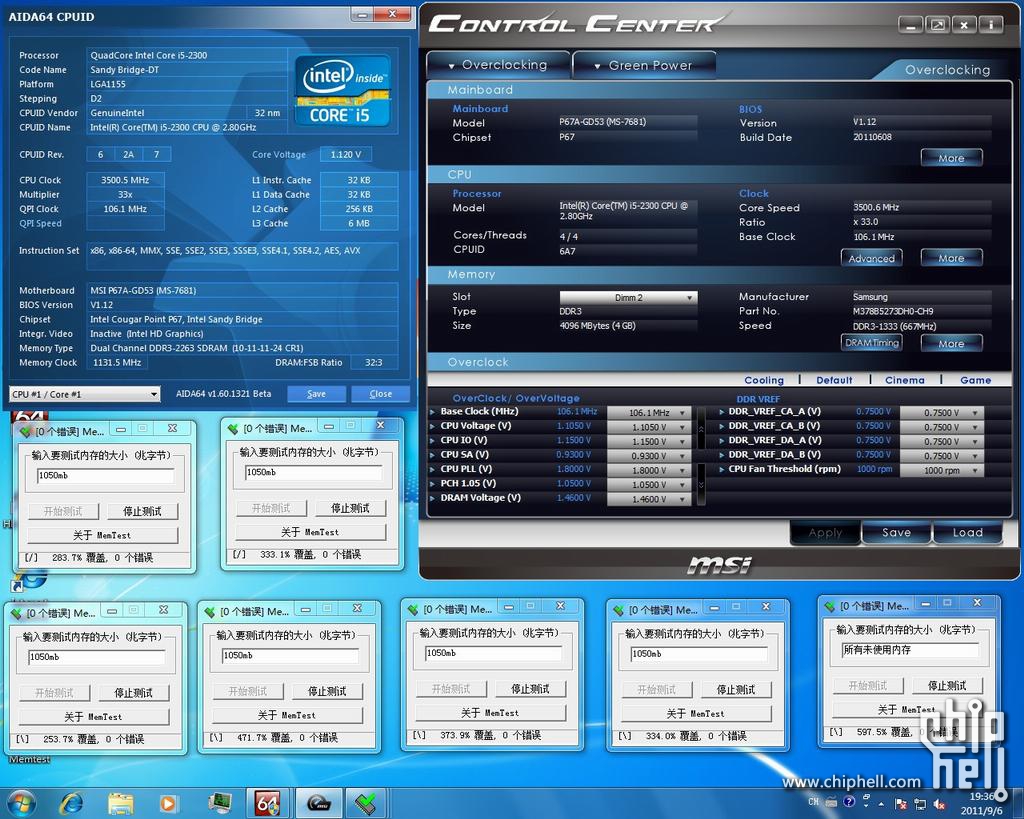Open the CPU Voltage 1.1050 V dropdown
Image resolution: width=1024 pixels, height=819 pixels.
(x=648, y=427)
